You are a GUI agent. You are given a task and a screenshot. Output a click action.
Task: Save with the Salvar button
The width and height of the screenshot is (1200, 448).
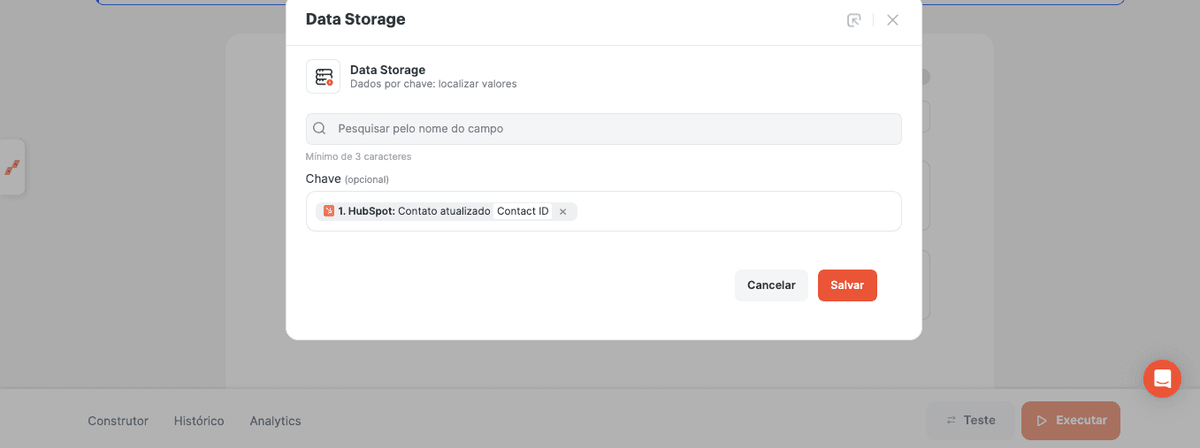[x=847, y=285]
